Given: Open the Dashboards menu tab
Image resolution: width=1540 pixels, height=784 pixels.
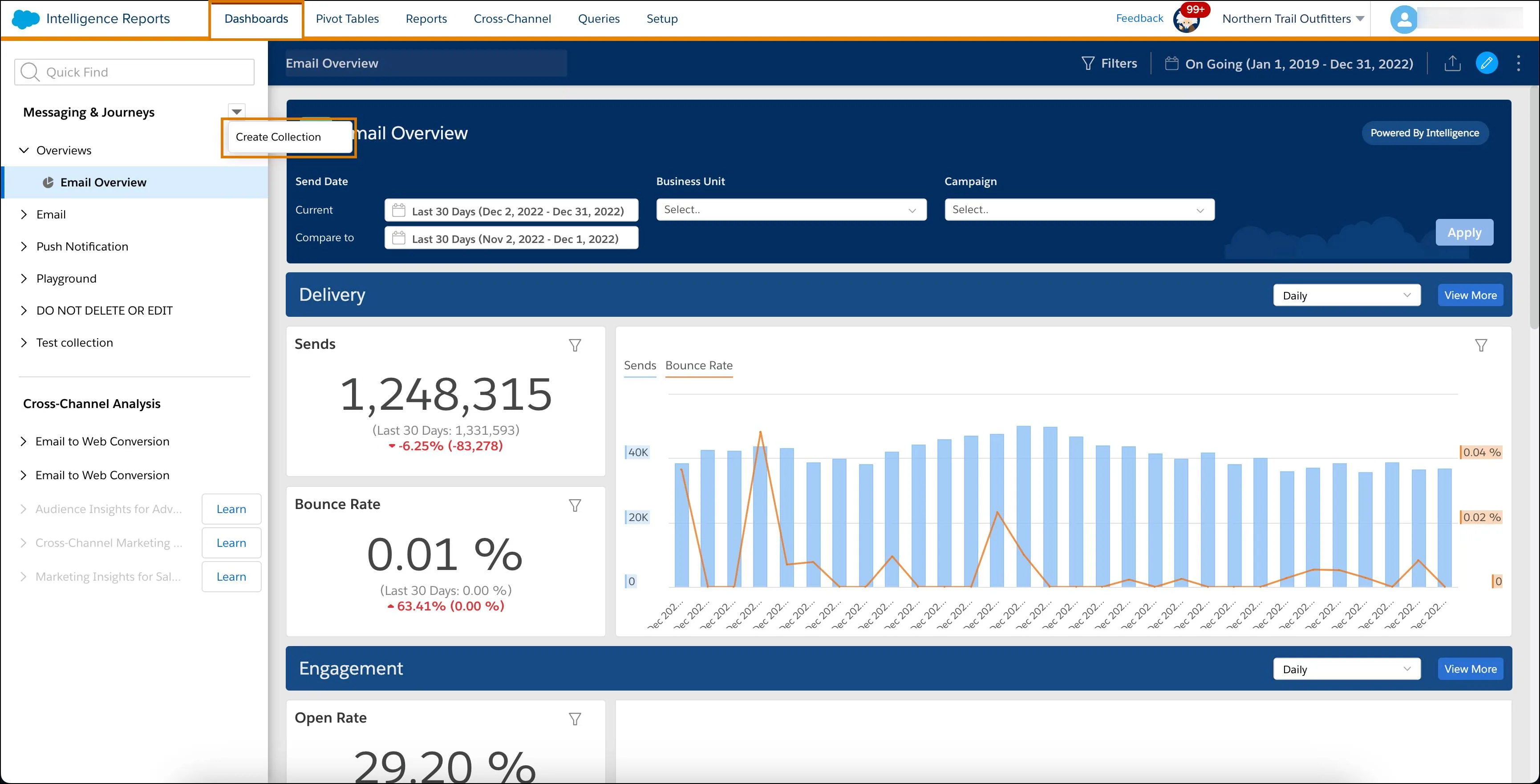Looking at the screenshot, I should tap(255, 17).
